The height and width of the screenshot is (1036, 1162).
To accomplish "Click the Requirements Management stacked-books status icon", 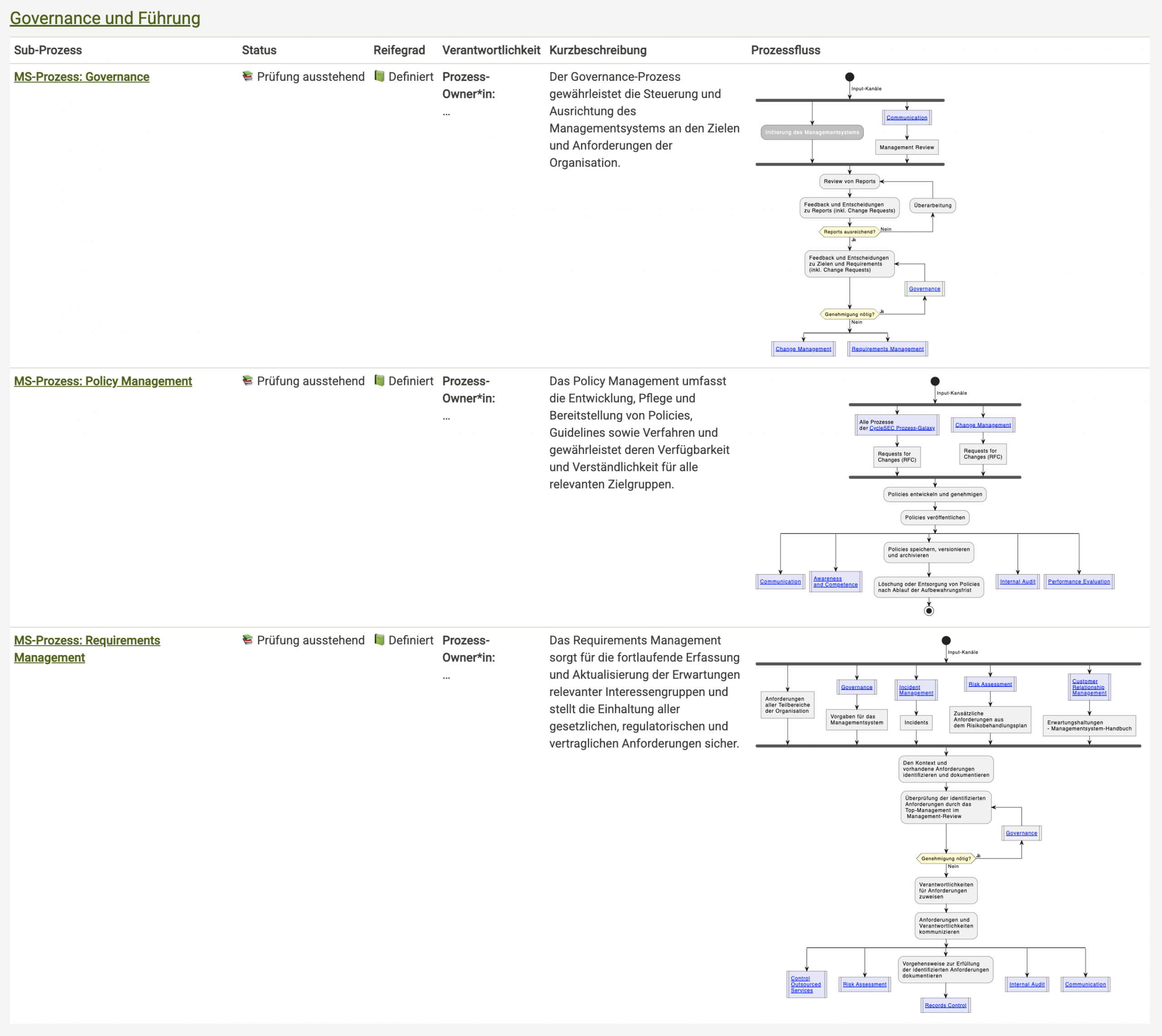I will coord(247,640).
